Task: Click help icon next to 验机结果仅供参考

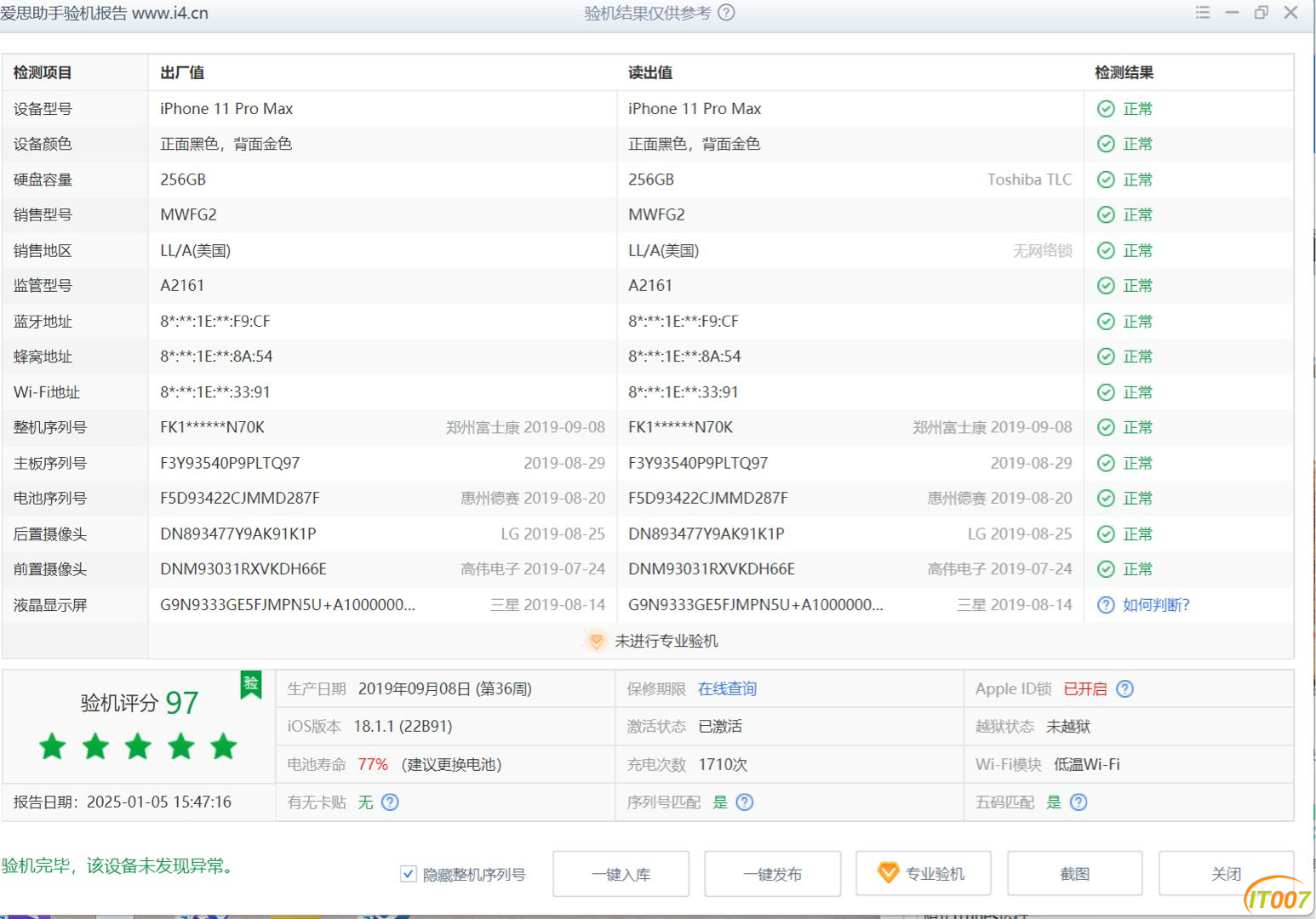Action: coord(726,13)
